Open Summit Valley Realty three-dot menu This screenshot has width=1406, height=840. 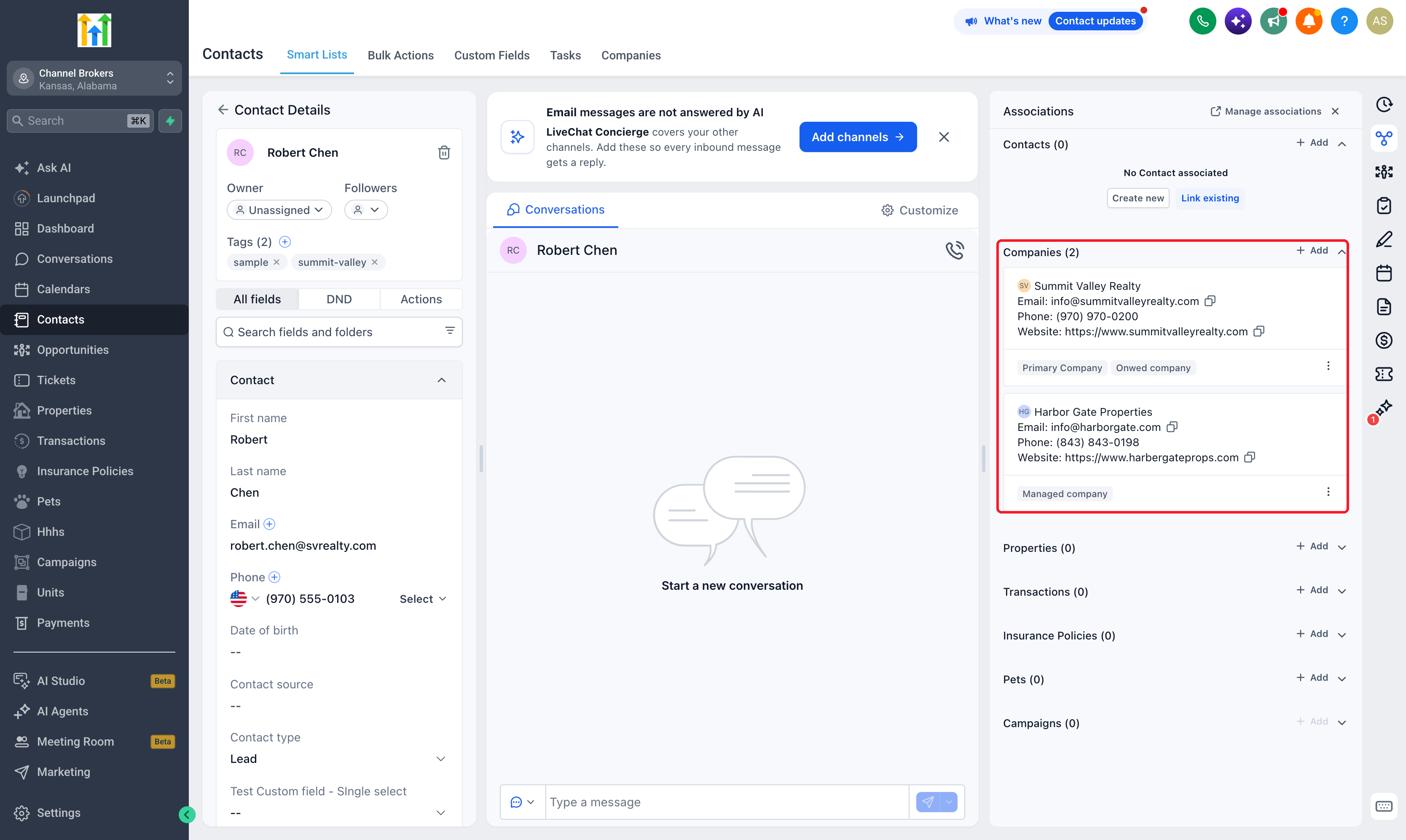pyautogui.click(x=1328, y=366)
